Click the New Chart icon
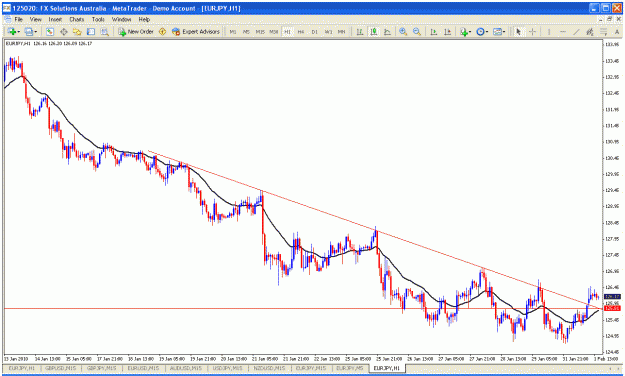 tap(12, 31)
